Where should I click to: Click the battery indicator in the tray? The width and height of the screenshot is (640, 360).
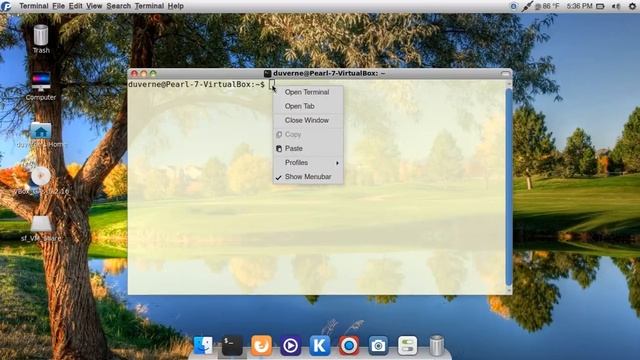pos(600,6)
